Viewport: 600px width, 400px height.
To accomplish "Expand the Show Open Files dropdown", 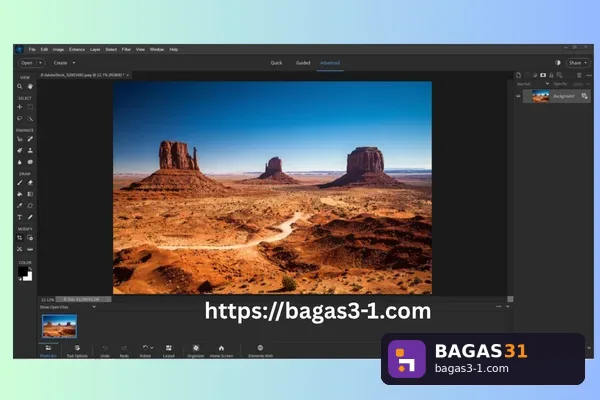I will coord(68,307).
